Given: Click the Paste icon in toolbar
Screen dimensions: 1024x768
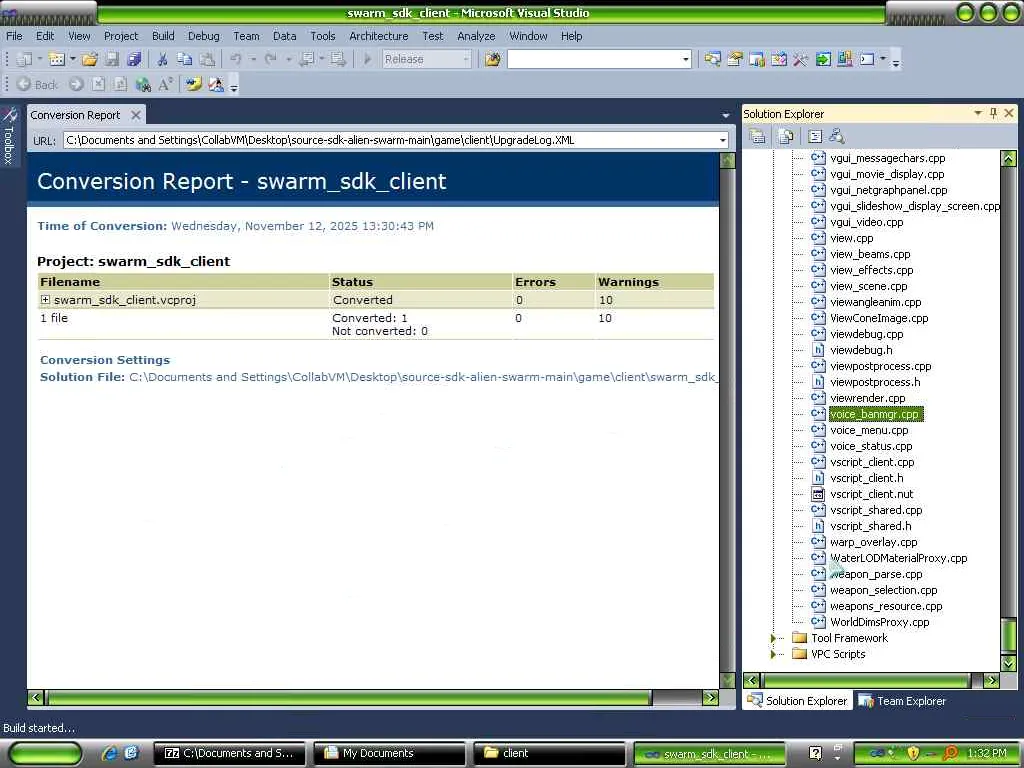Looking at the screenshot, I should [207, 59].
